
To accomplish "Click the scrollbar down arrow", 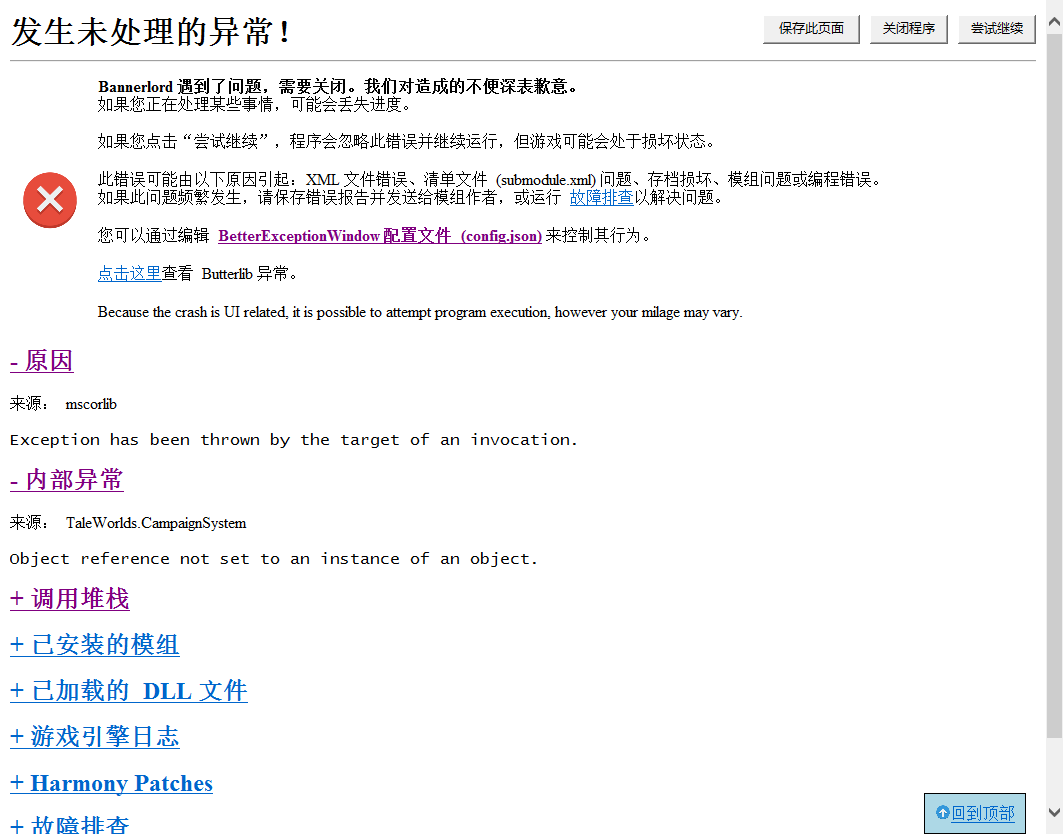I will pos(1054,812).
